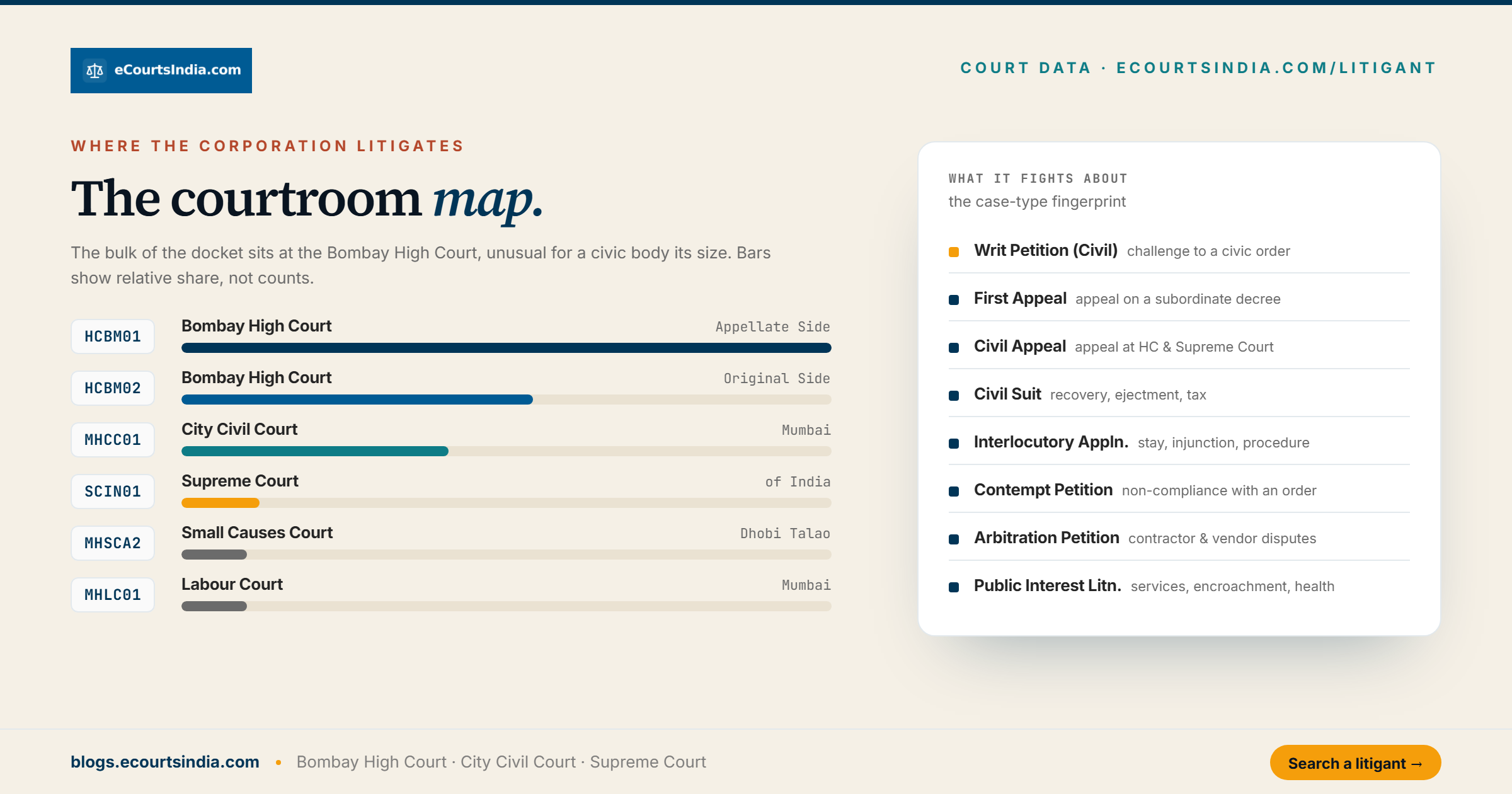Select the SCIN01 court code badge
Viewport: 1512px width, 794px height.
point(113,492)
